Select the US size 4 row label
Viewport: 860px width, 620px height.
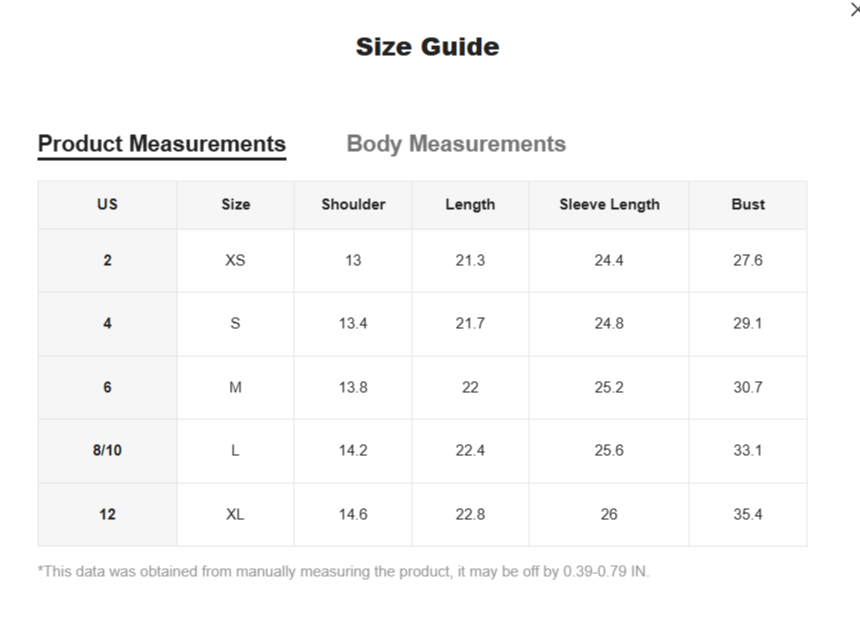click(x=107, y=324)
